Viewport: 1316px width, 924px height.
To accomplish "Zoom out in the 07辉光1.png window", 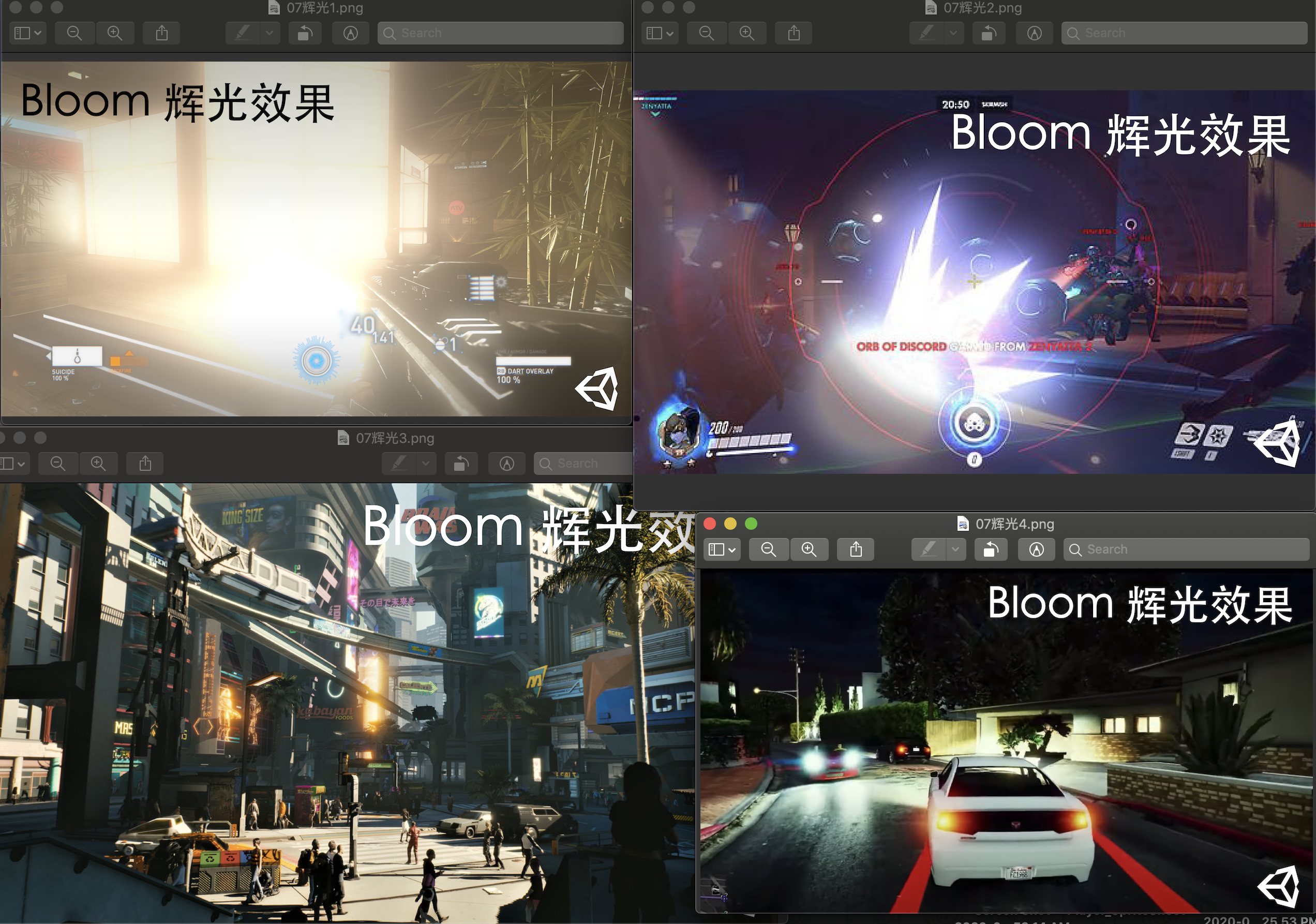I will [x=74, y=33].
